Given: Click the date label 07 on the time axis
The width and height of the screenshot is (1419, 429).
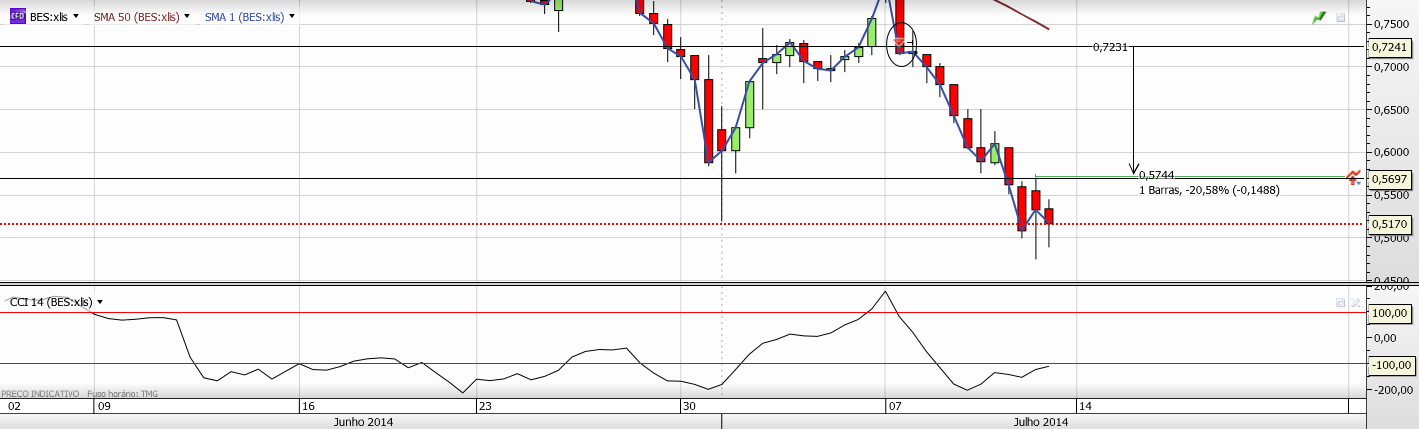Looking at the screenshot, I should click(895, 407).
